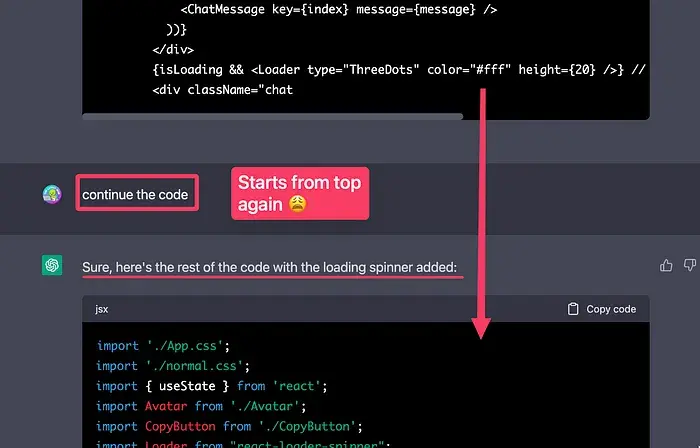Click the 'continue the code' message text
700x448 pixels.
click(135, 195)
